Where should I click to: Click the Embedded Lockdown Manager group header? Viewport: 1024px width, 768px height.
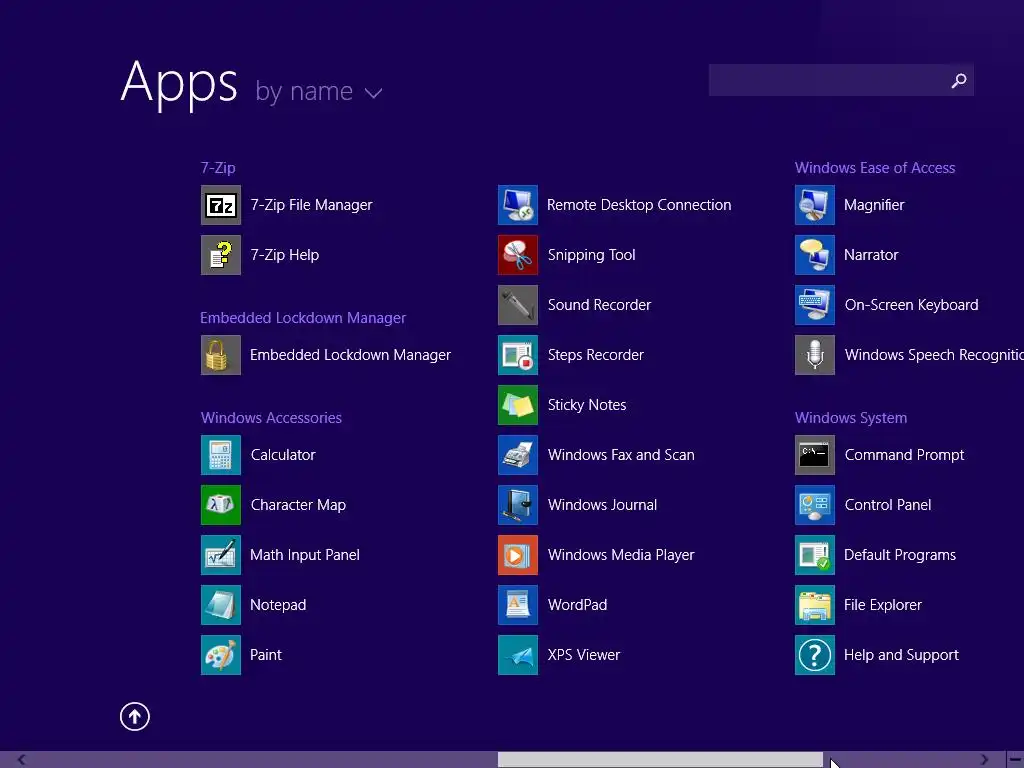[303, 318]
